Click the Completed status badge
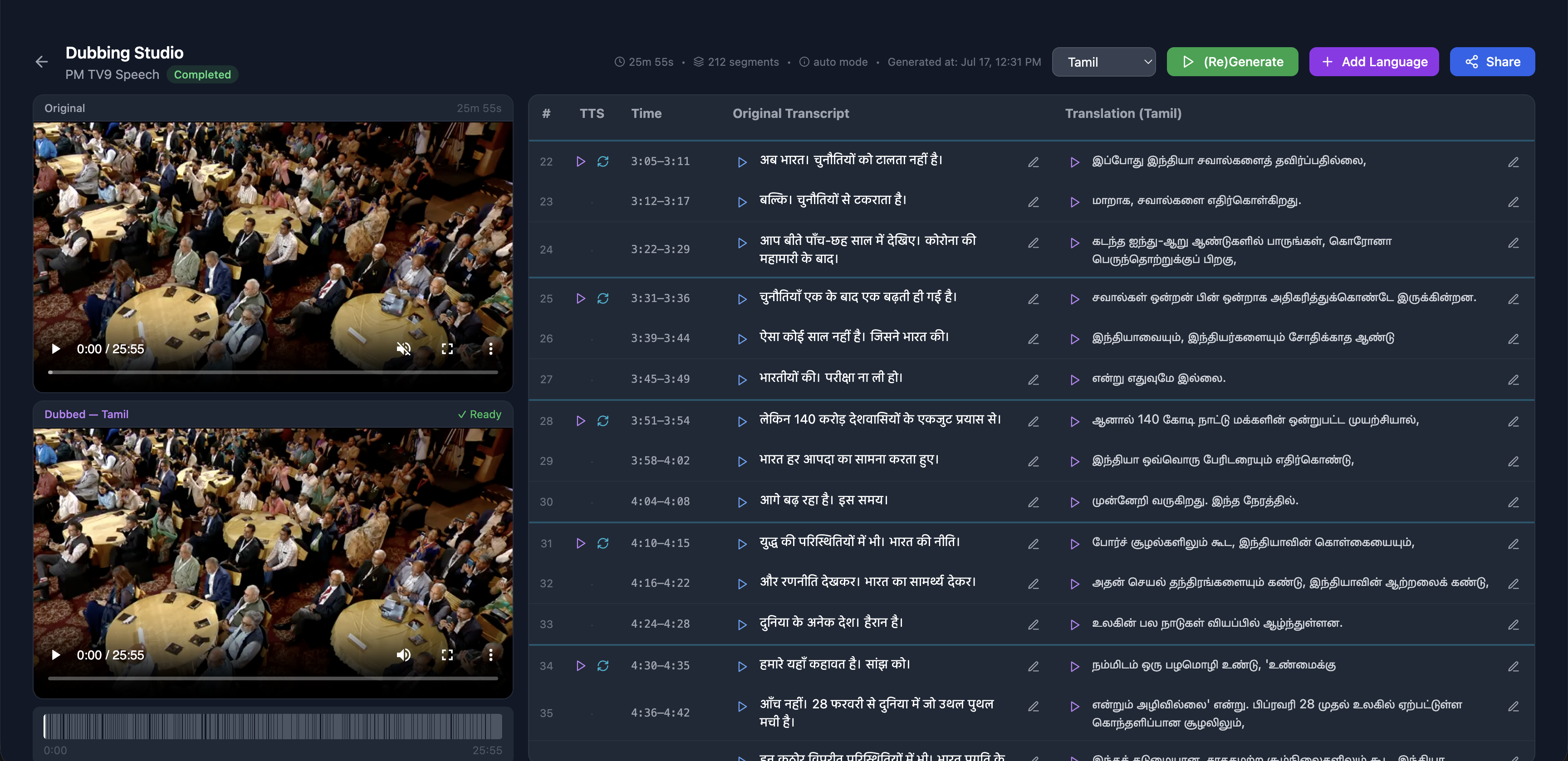1568x761 pixels. pos(202,74)
